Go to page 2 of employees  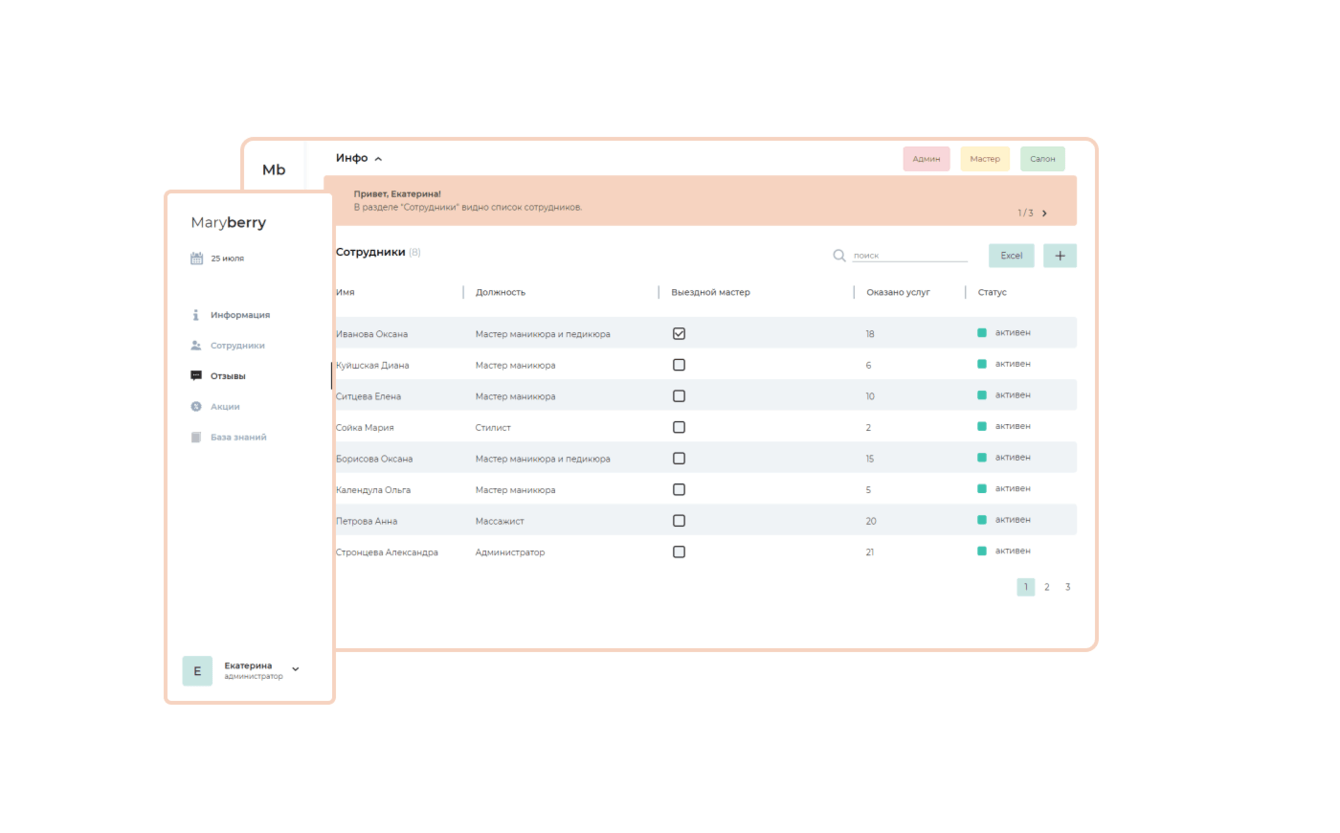(1047, 587)
